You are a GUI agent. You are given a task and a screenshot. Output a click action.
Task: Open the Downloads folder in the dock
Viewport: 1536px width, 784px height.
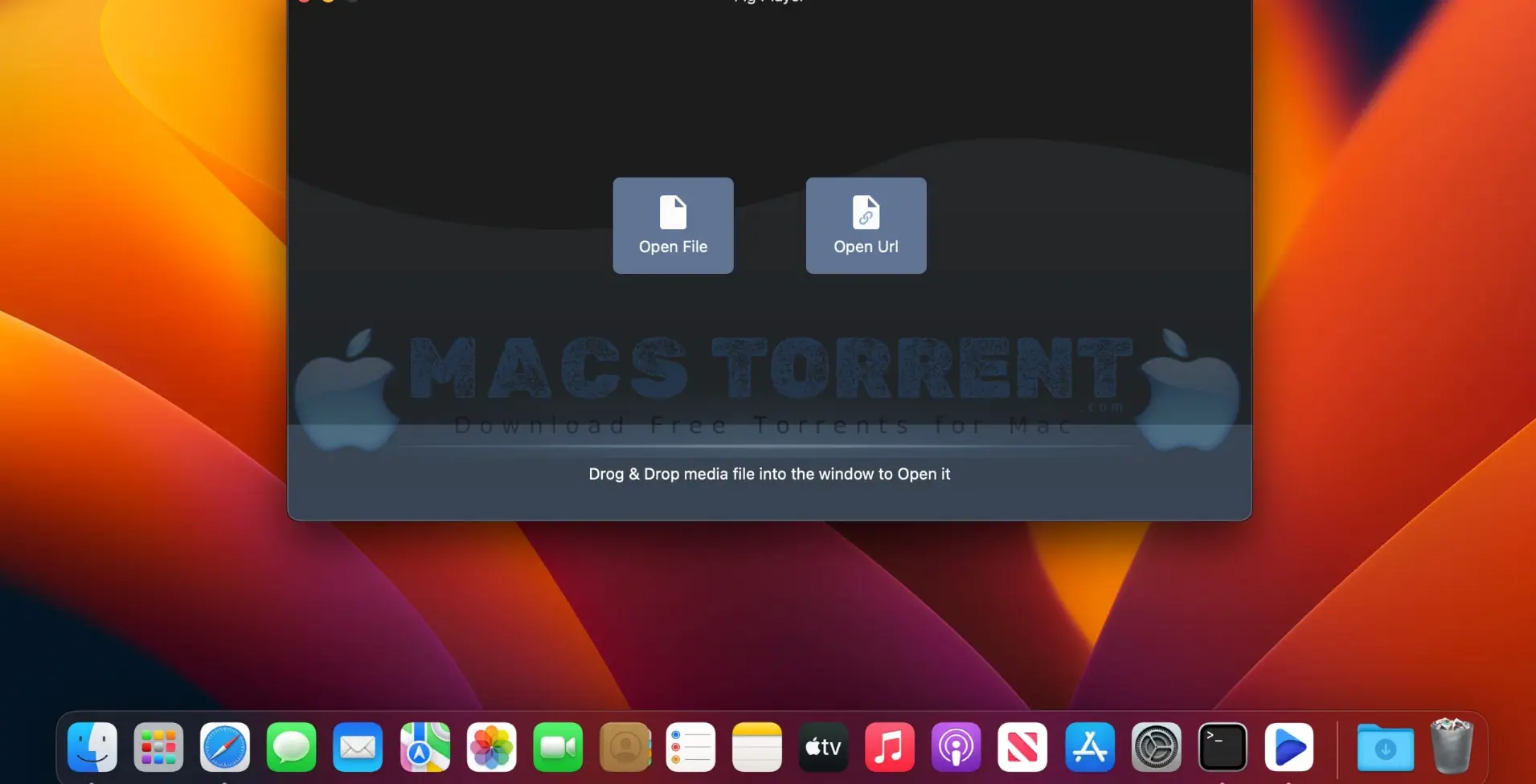1386,747
